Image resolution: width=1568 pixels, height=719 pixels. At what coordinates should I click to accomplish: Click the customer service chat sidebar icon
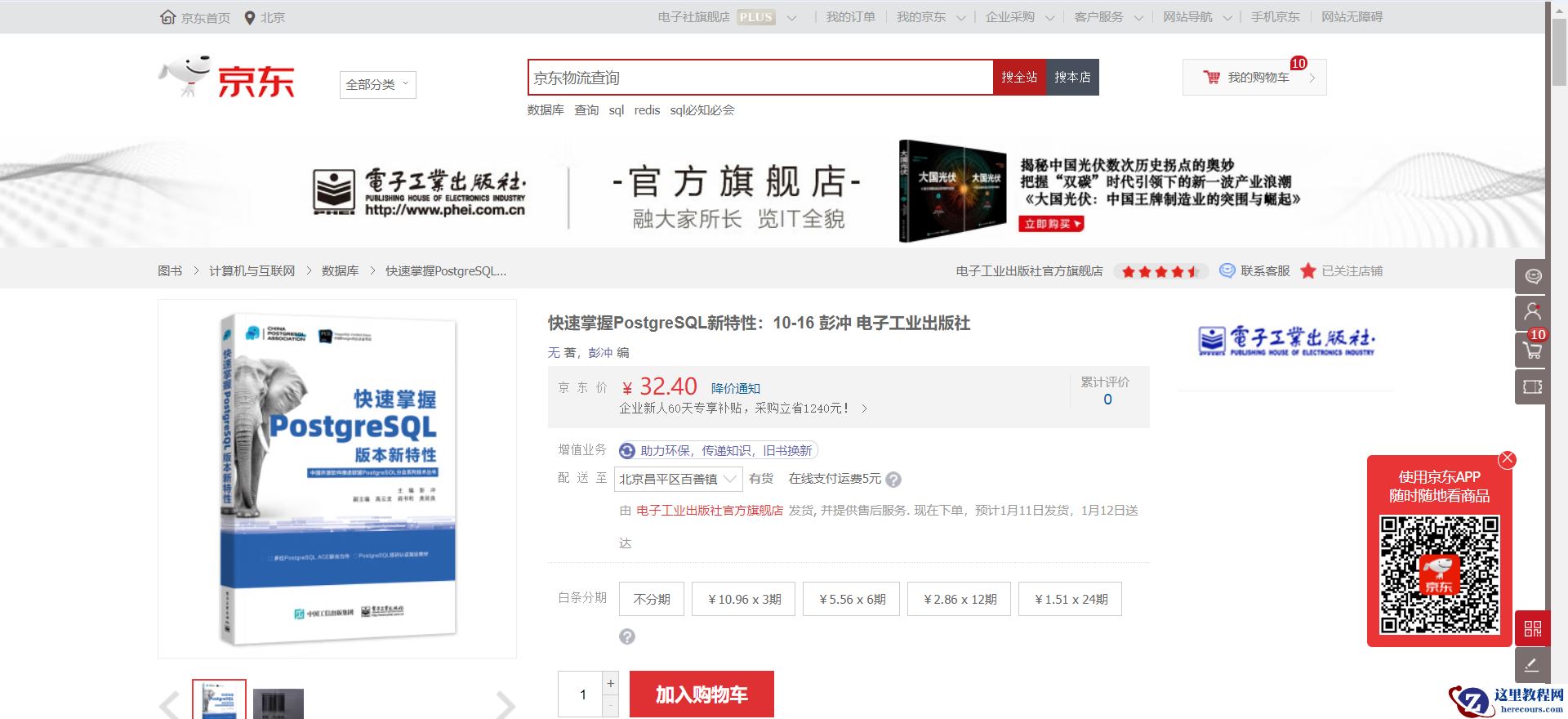pos(1532,276)
